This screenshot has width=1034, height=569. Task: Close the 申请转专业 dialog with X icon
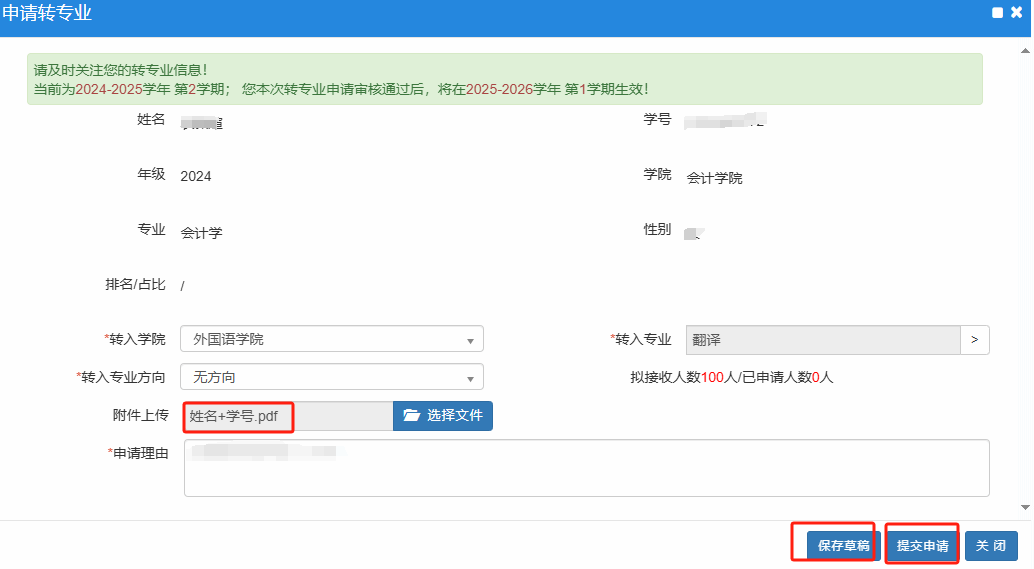pyautogui.click(x=1016, y=13)
